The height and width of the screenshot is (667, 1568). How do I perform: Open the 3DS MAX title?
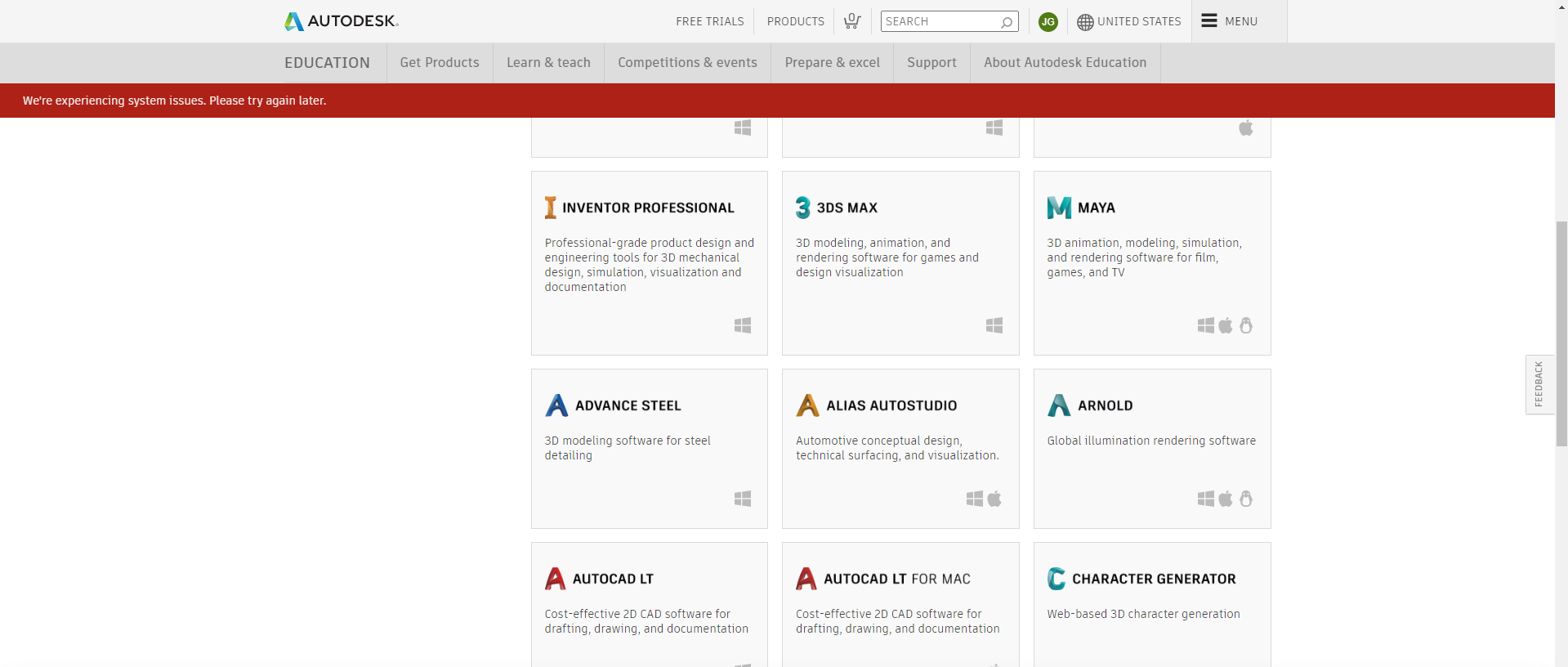847,208
